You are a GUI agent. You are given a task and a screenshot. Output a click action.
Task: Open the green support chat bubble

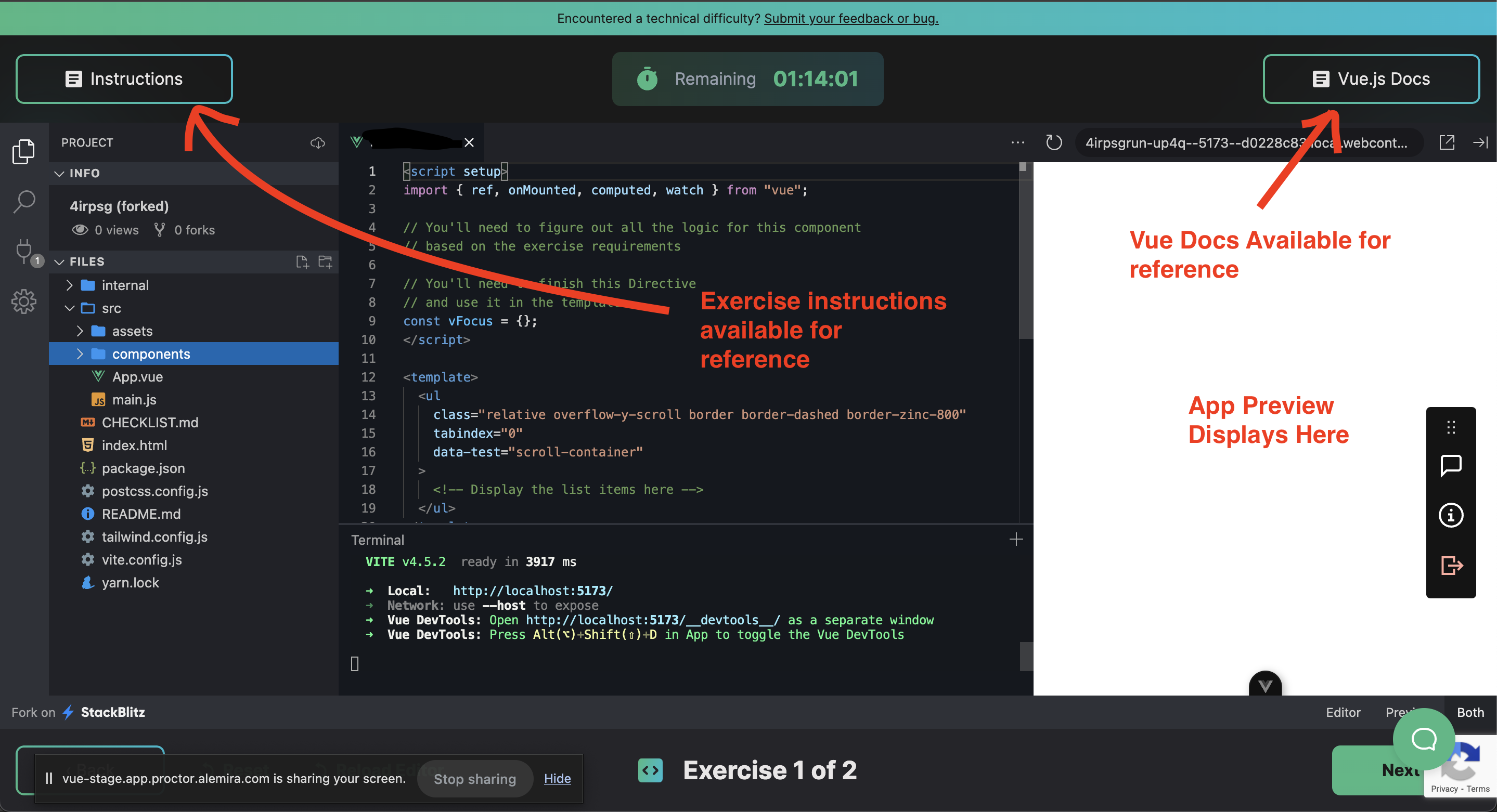(x=1424, y=739)
